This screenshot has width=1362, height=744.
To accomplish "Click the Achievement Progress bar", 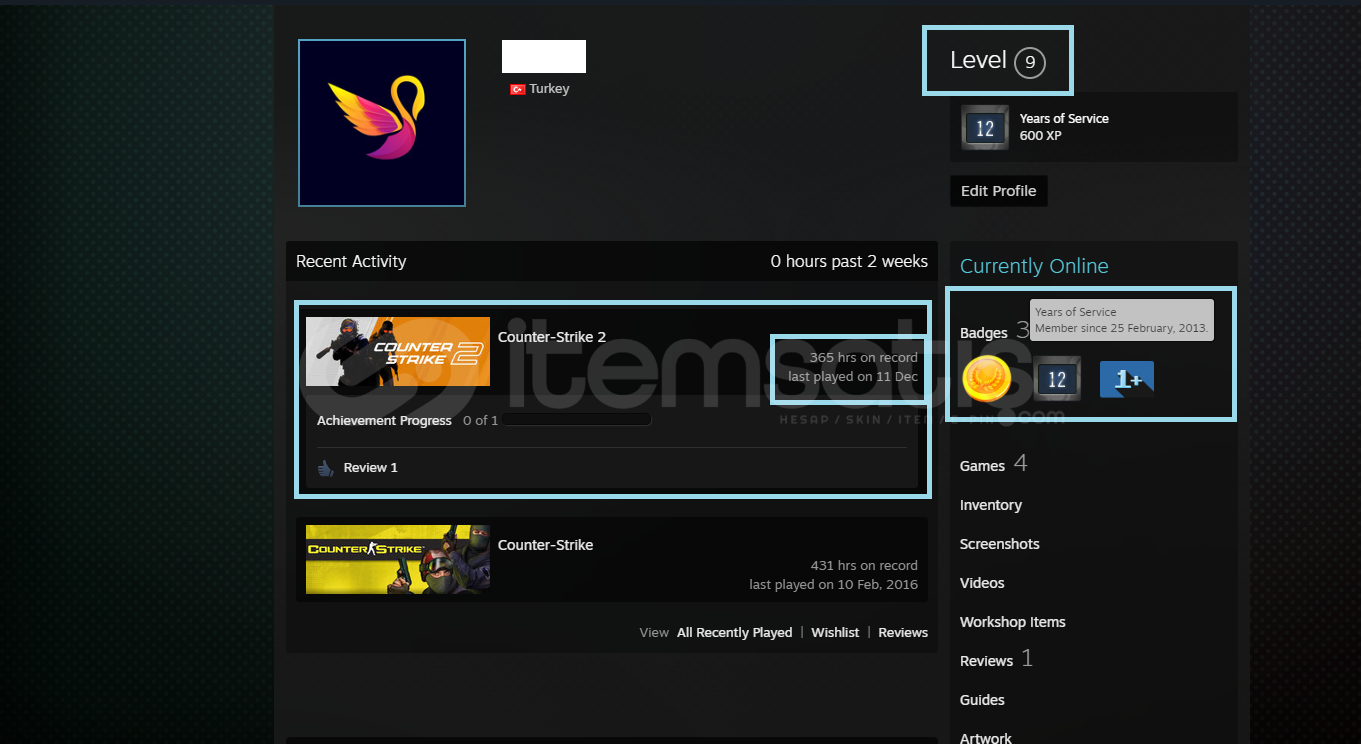I will [x=576, y=420].
